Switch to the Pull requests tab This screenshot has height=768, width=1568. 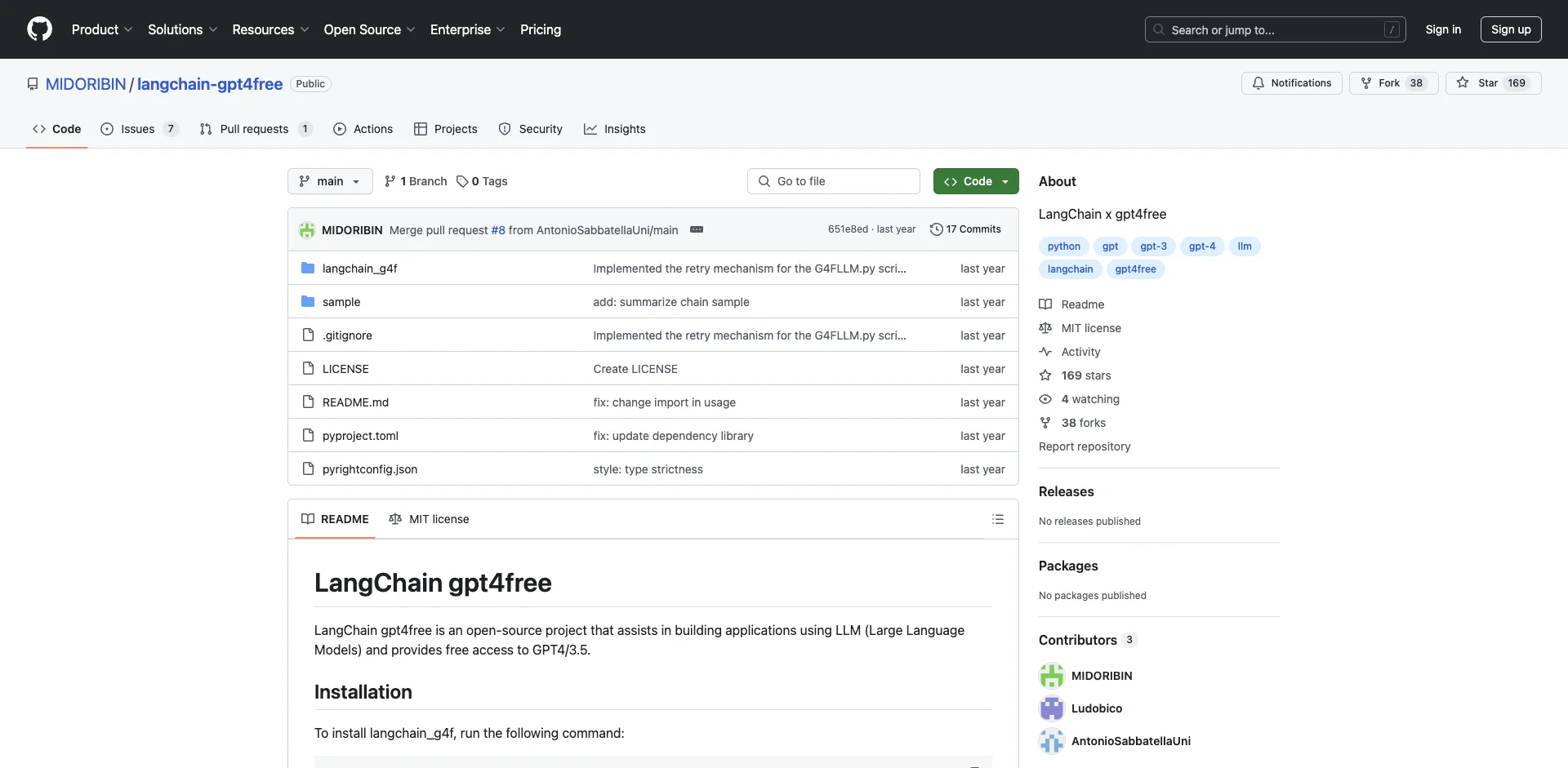256,129
